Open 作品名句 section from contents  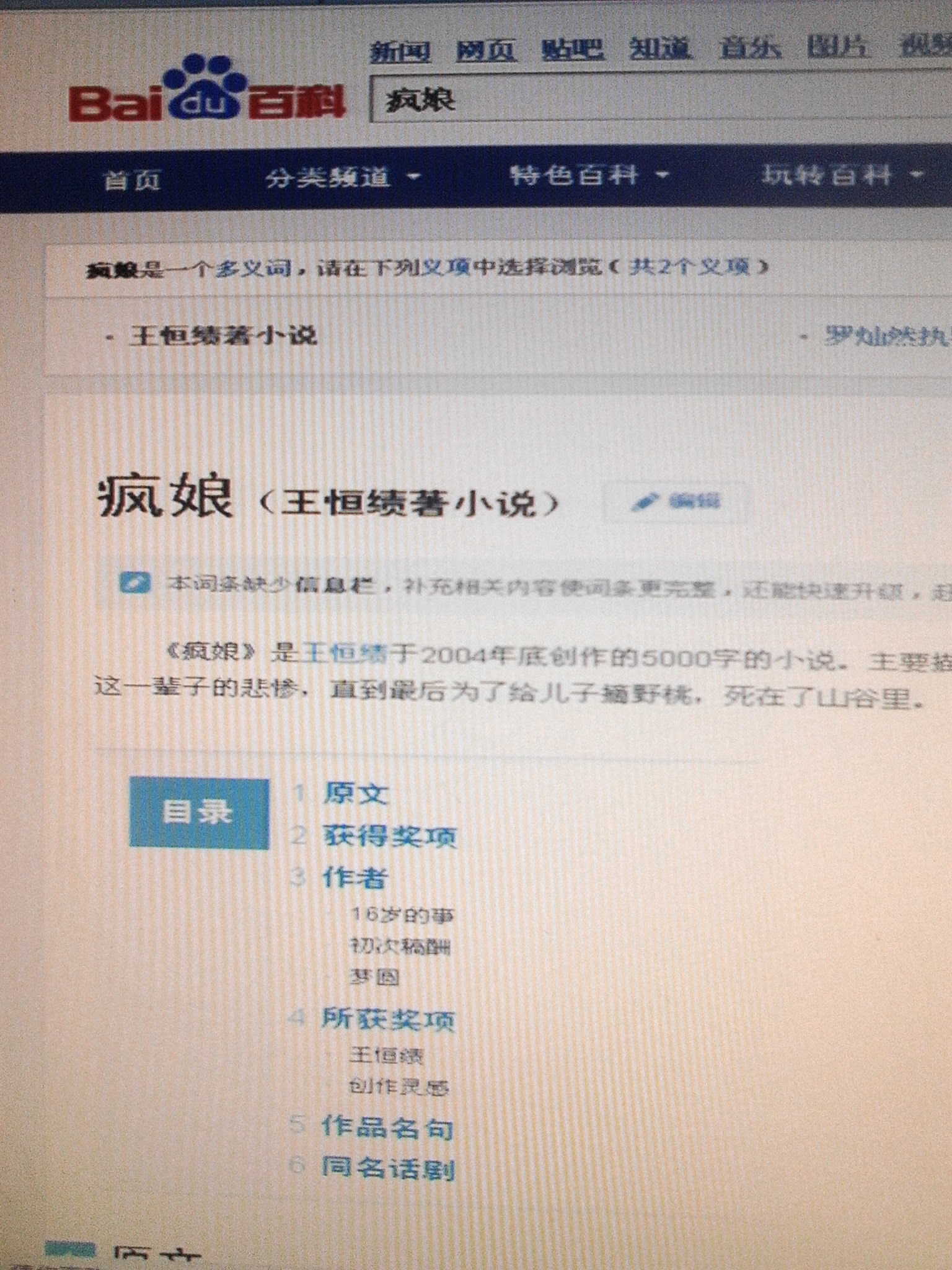[387, 1127]
